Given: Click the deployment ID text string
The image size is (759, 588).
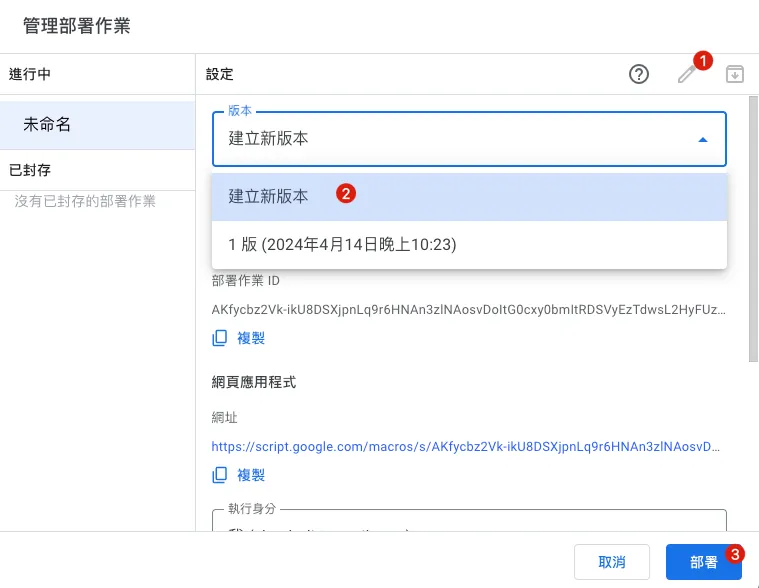Looking at the screenshot, I should (468, 310).
